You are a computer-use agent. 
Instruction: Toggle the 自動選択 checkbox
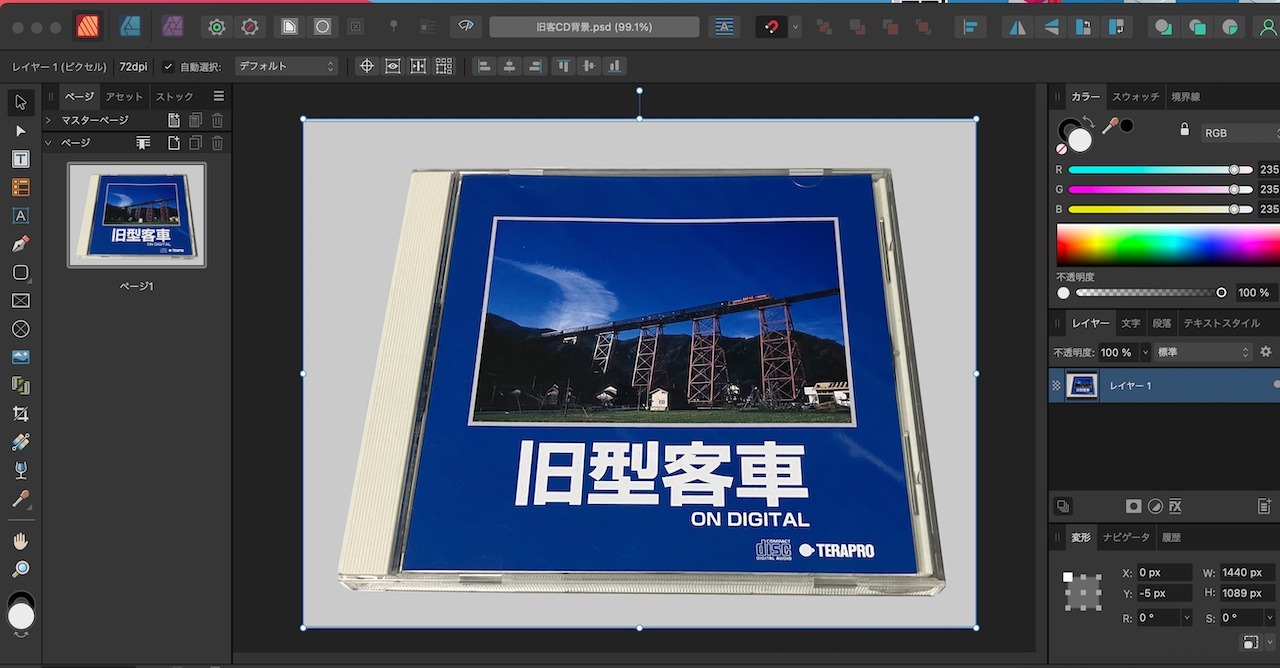[168, 67]
